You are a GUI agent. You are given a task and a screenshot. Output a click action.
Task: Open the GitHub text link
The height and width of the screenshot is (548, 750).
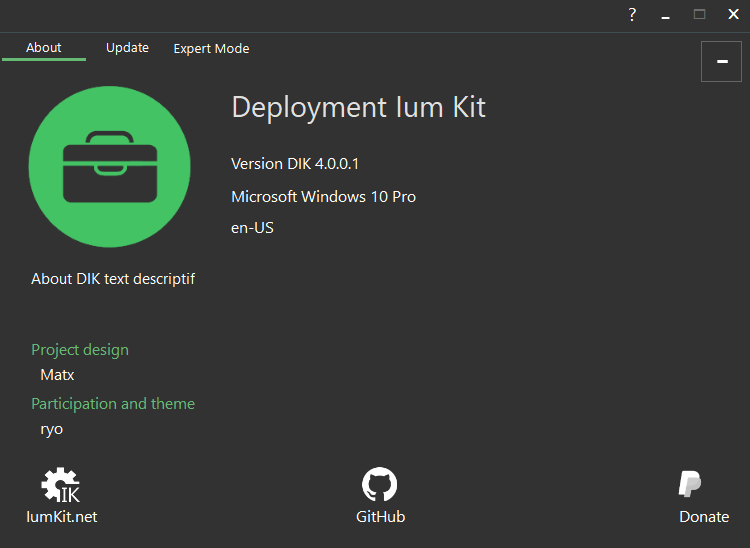380,517
